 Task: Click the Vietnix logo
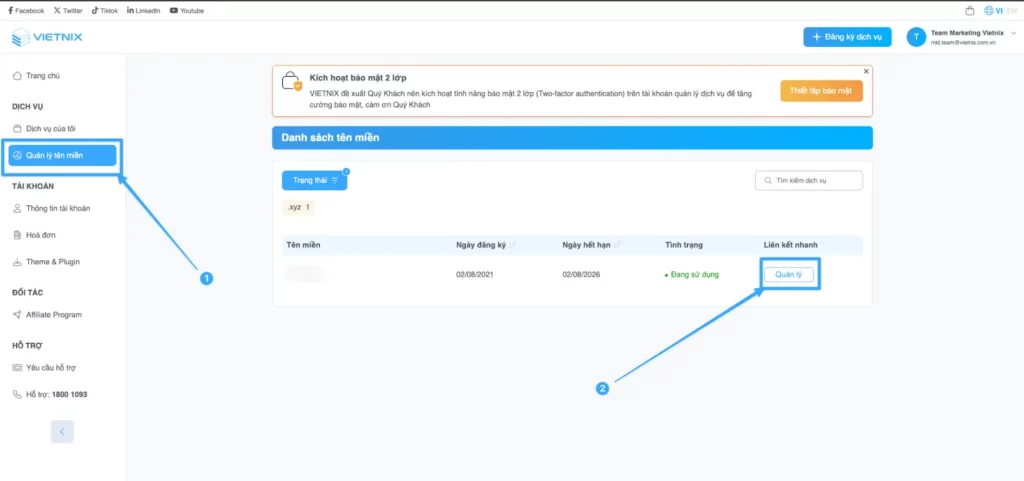[47, 39]
